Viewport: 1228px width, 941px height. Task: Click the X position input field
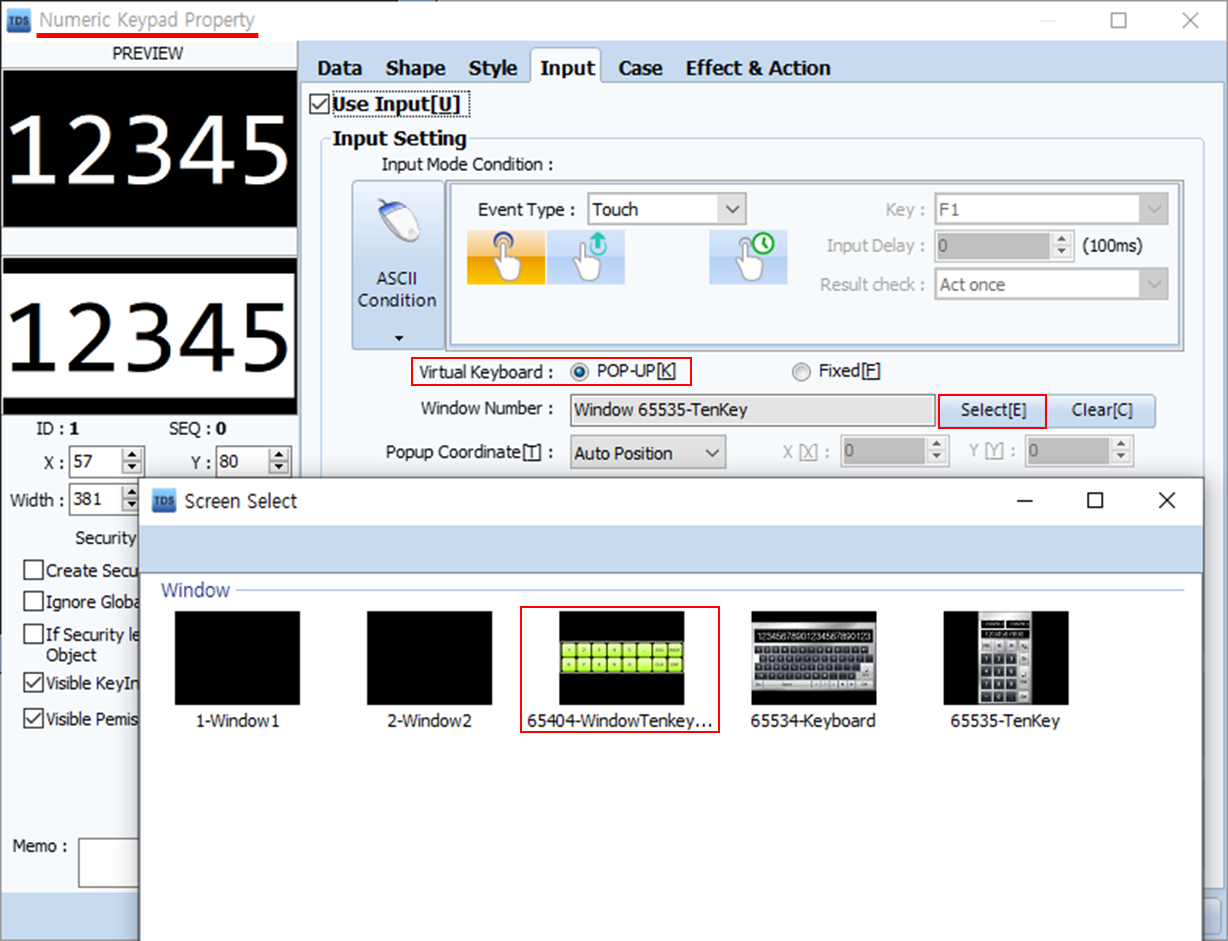[96, 462]
